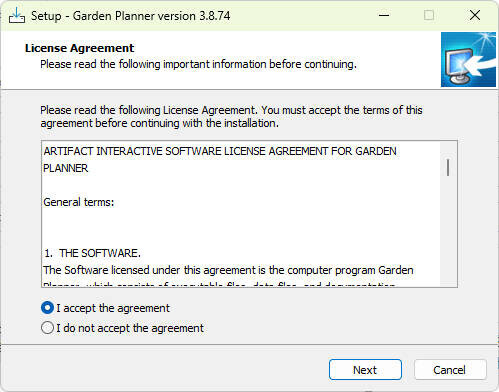
Task: Click the computer wizard image in header
Action: coord(468,59)
